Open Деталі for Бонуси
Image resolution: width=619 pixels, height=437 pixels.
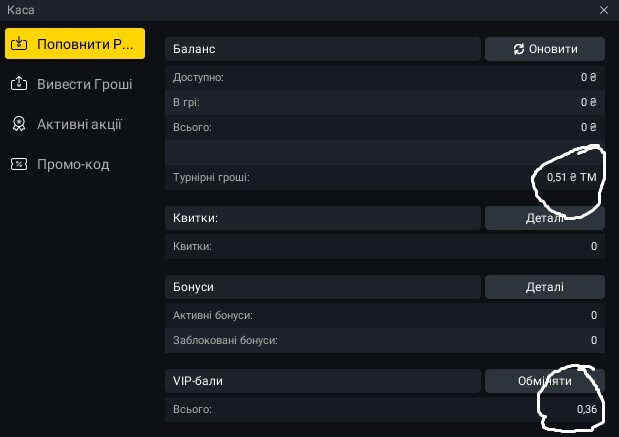tap(544, 287)
